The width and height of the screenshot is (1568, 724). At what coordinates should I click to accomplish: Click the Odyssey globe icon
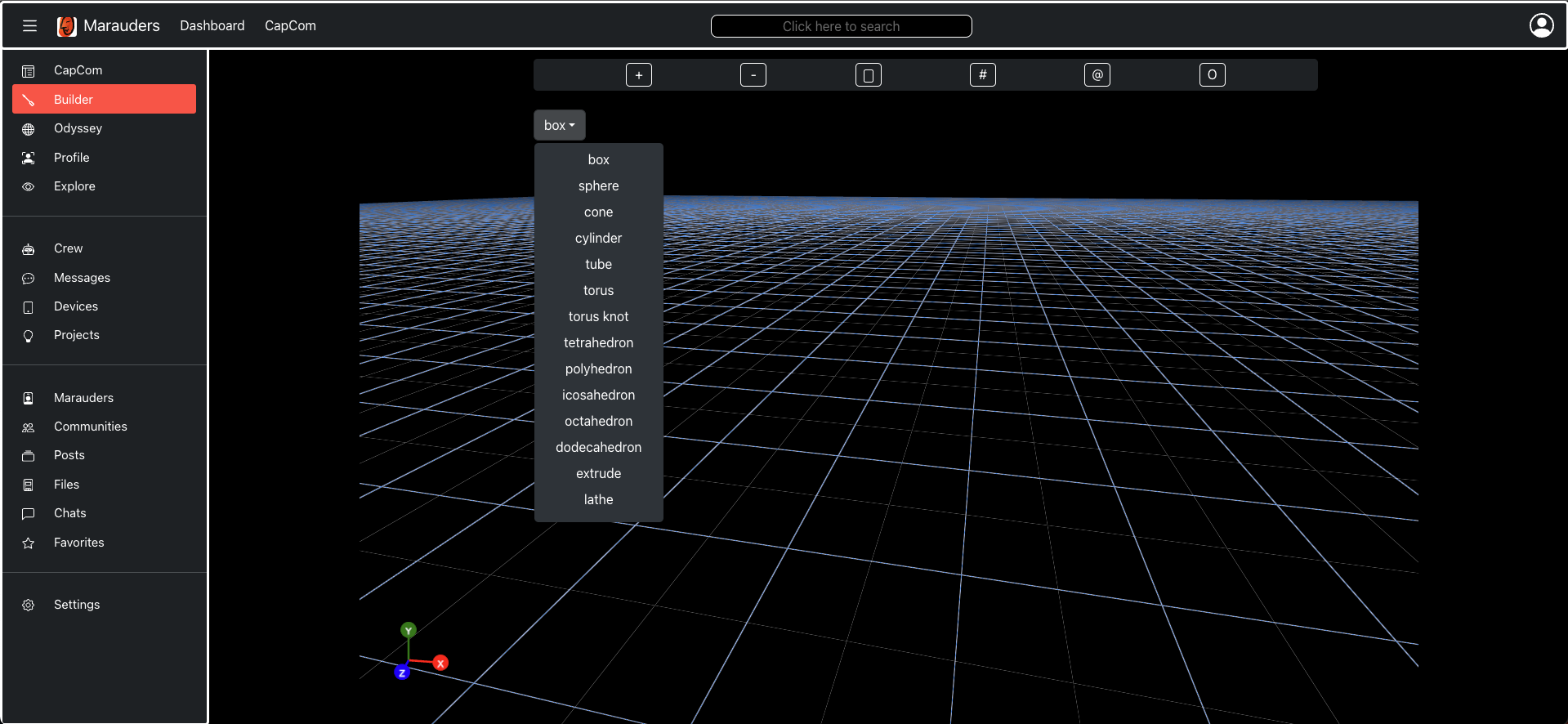coord(29,129)
